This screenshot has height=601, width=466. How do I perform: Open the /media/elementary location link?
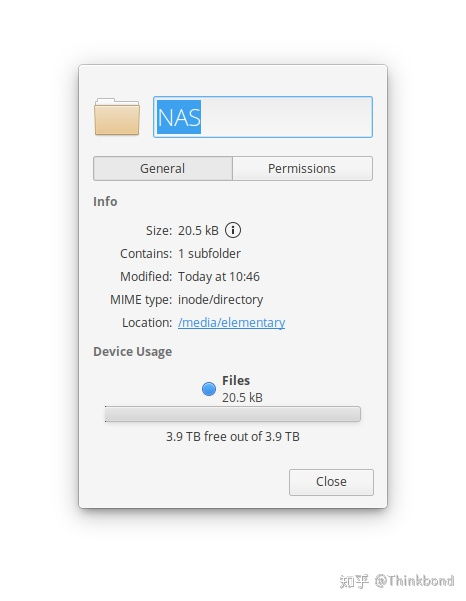[x=231, y=322]
